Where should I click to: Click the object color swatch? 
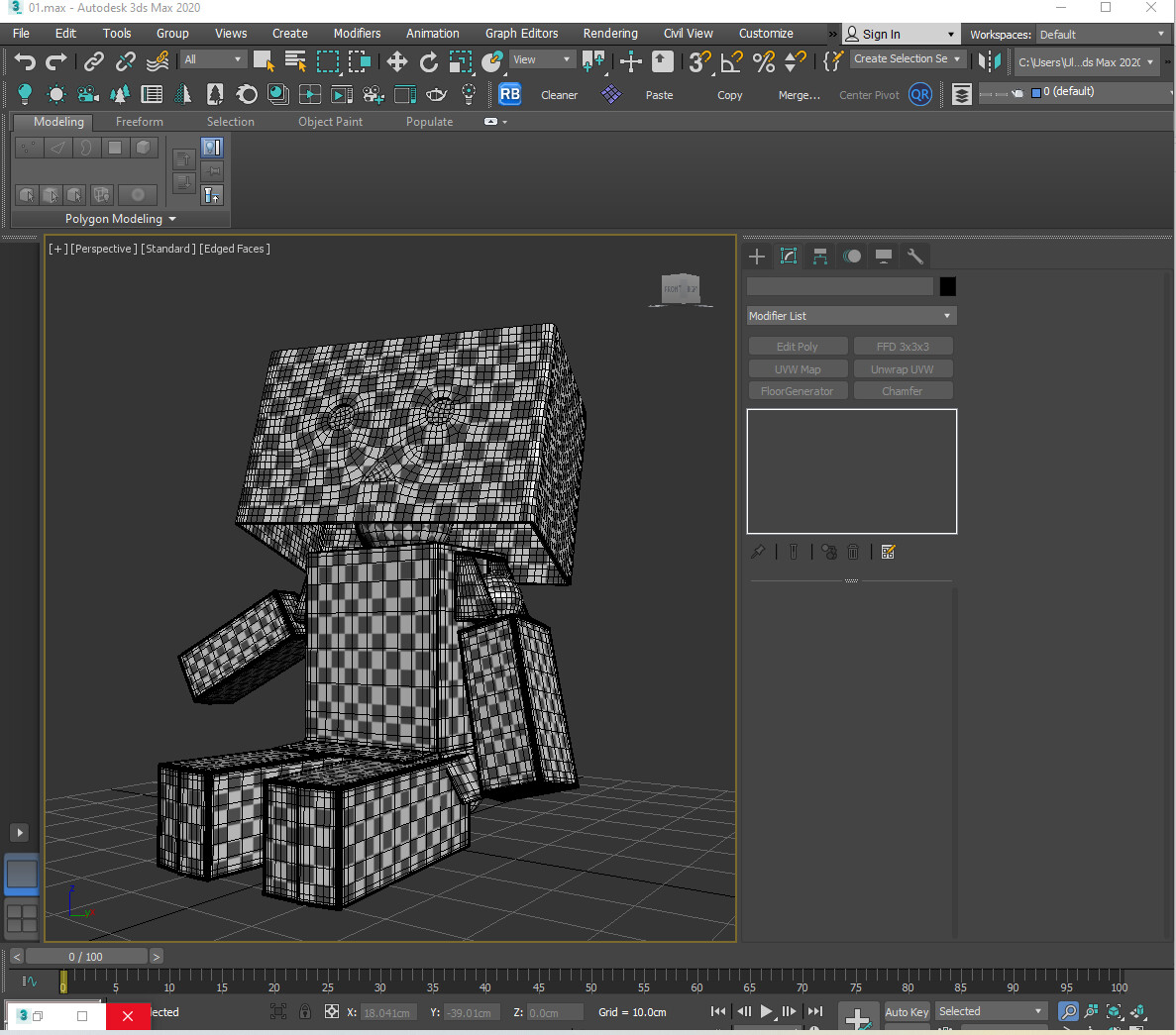point(948,286)
